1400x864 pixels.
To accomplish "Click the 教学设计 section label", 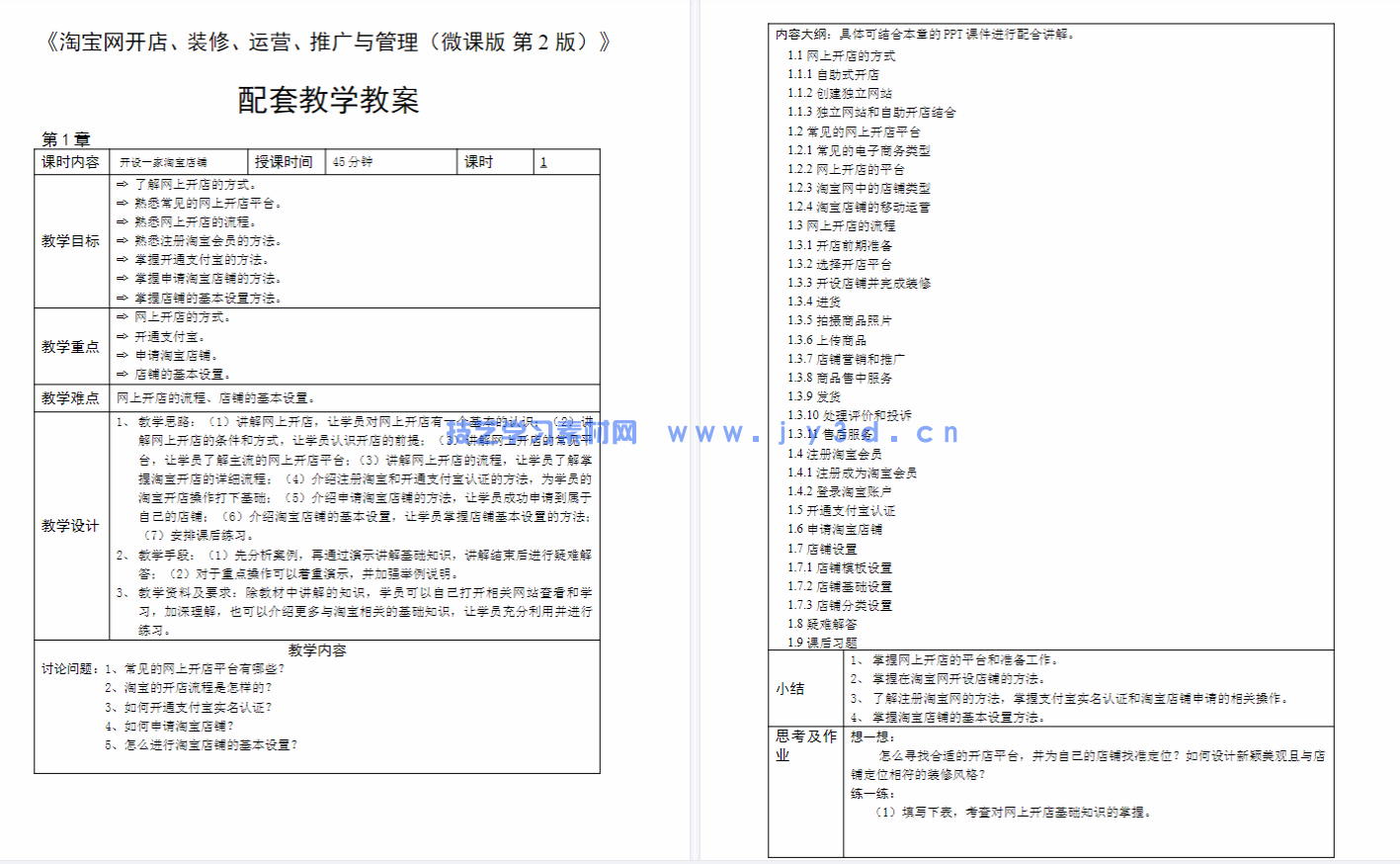I will coord(69,524).
